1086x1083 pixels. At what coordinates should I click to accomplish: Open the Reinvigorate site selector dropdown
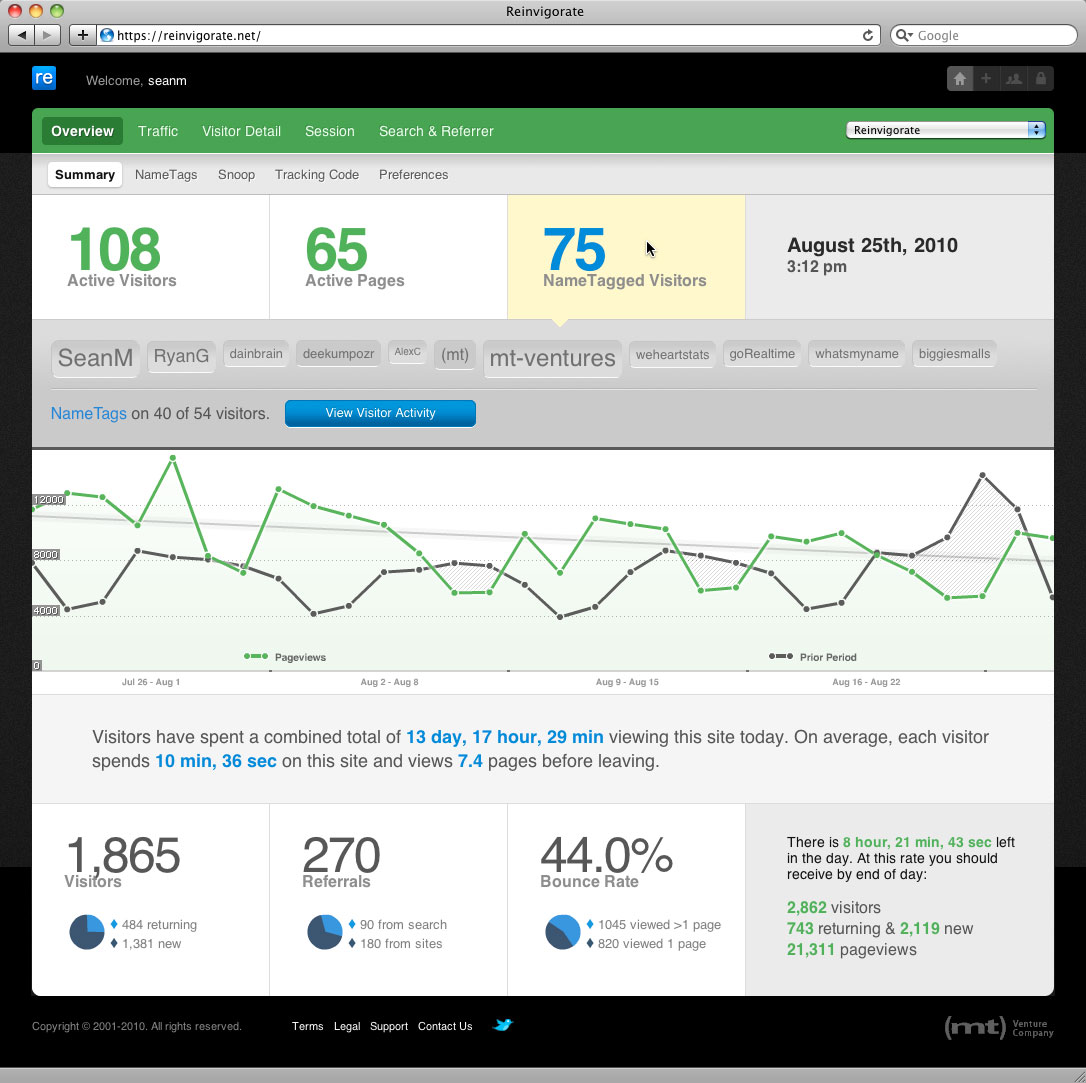click(945, 129)
